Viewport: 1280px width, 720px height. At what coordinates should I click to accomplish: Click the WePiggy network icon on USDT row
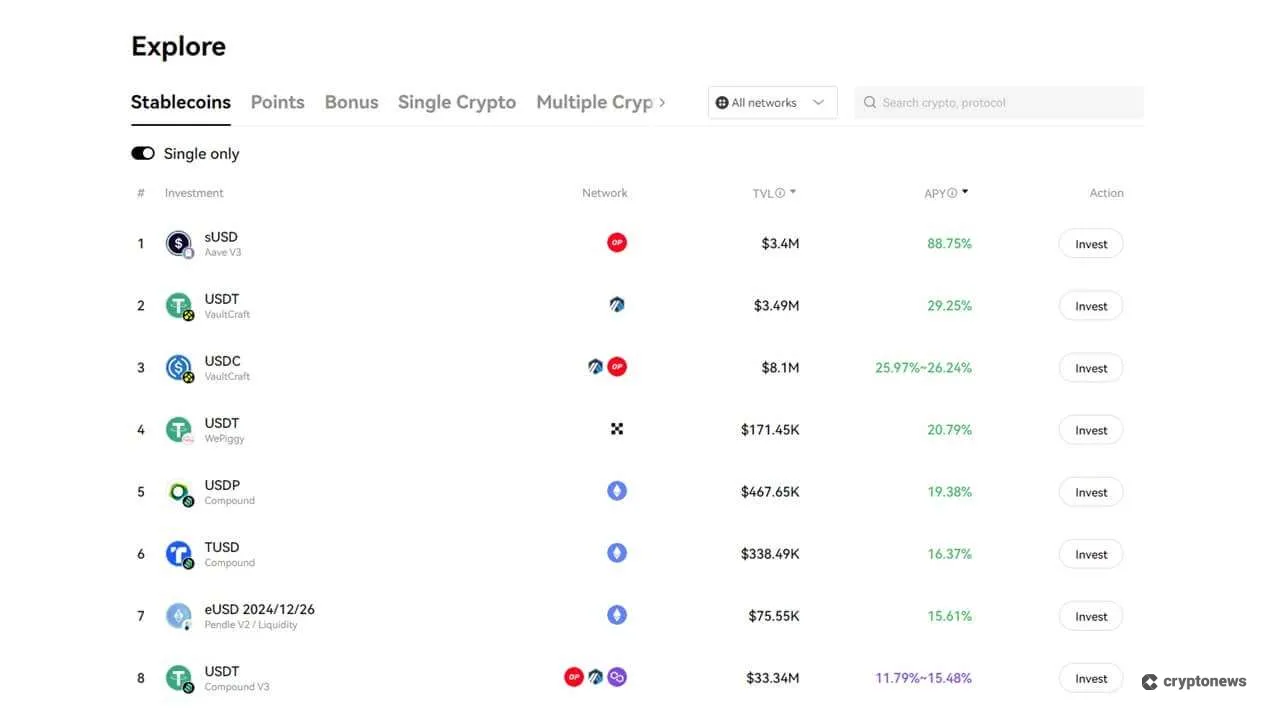[617, 429]
